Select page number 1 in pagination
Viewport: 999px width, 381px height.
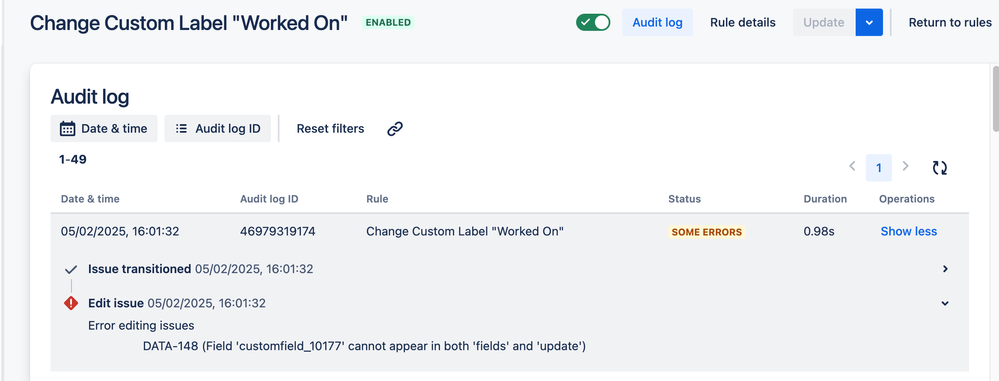tap(879, 168)
